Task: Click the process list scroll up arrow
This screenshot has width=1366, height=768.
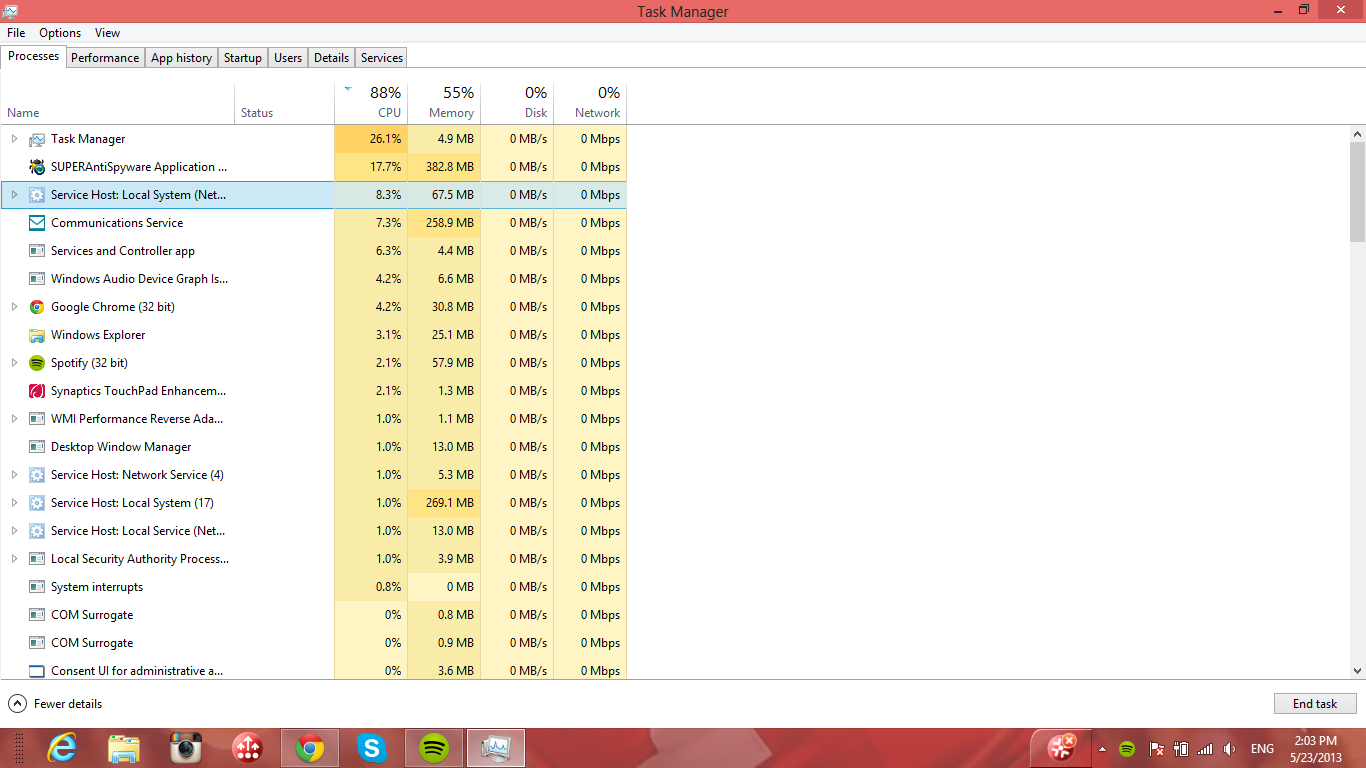Action: 1357,134
